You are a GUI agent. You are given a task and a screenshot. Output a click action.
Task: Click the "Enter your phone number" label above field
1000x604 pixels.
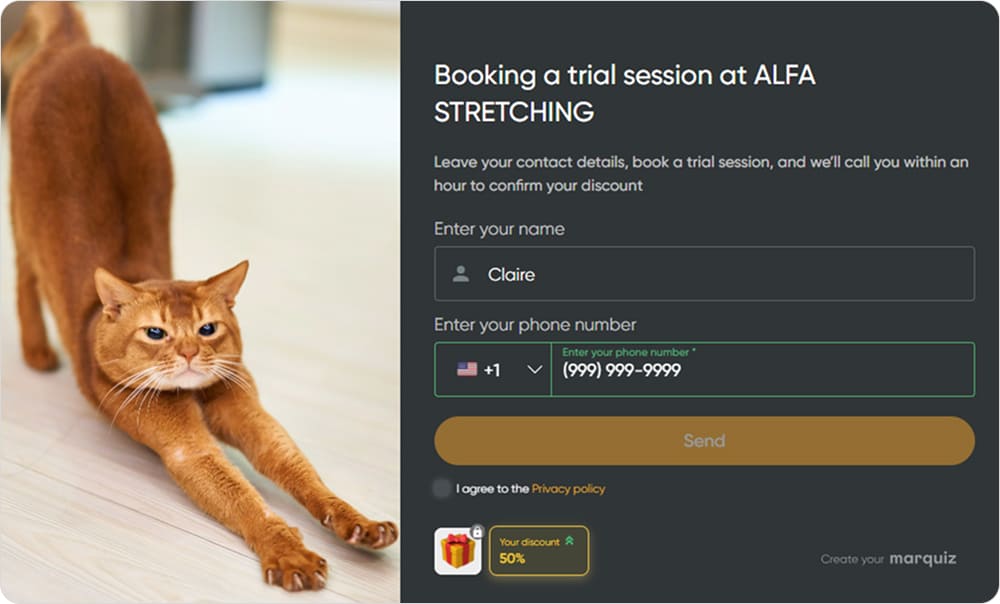tap(535, 325)
